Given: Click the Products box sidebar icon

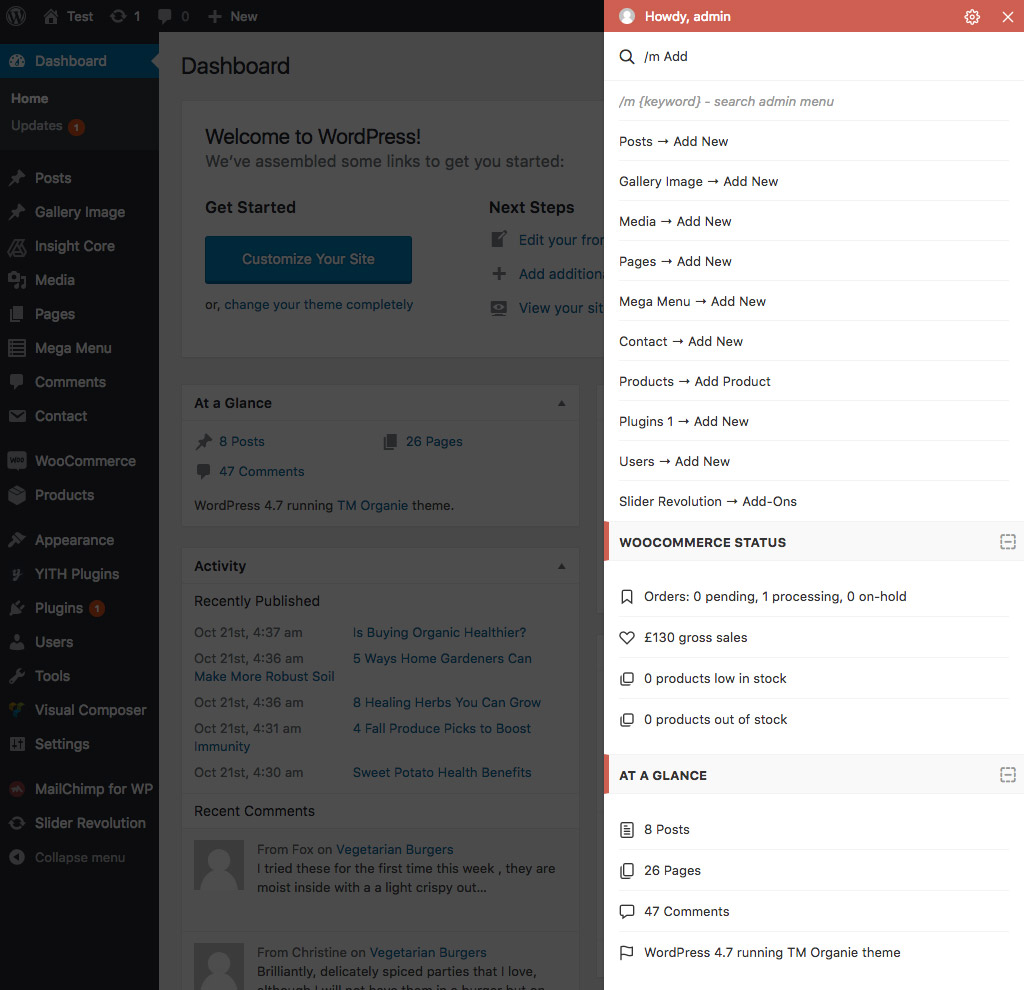Looking at the screenshot, I should pyautogui.click(x=17, y=495).
